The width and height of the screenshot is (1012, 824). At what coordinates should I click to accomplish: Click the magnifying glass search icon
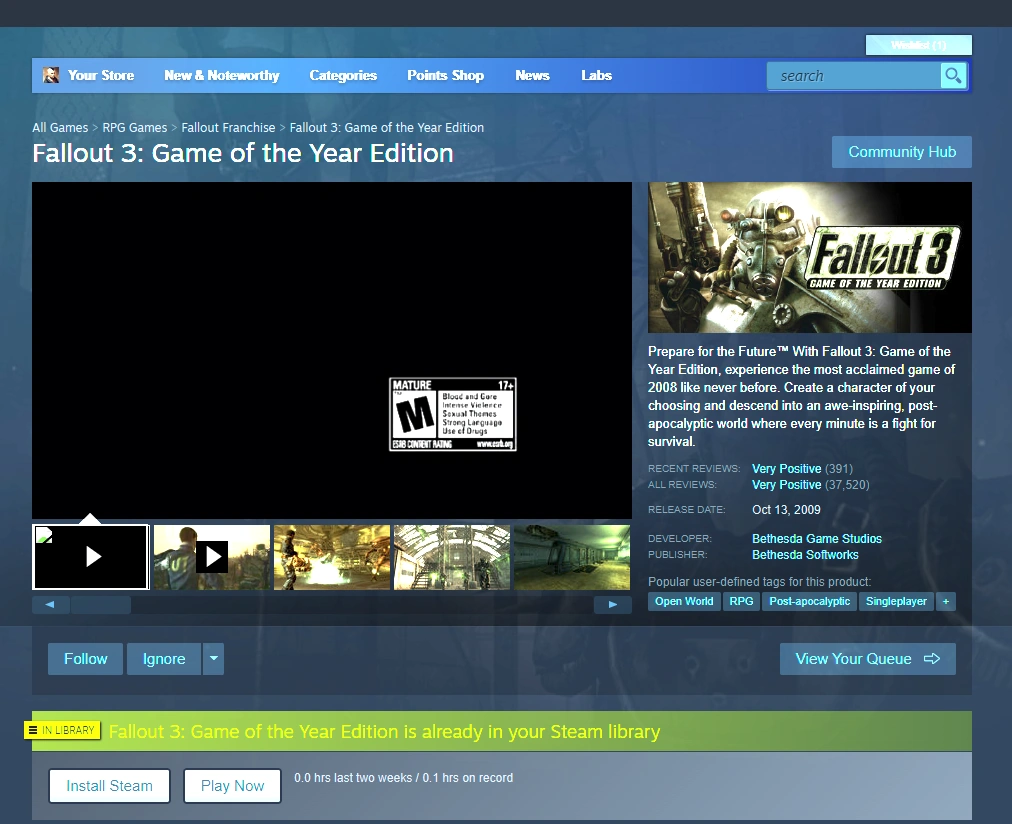[x=952, y=75]
